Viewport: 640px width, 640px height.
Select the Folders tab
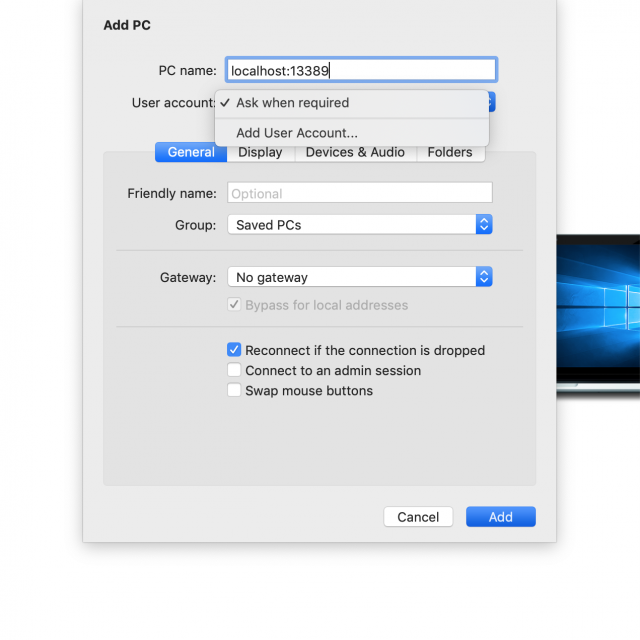(450, 152)
